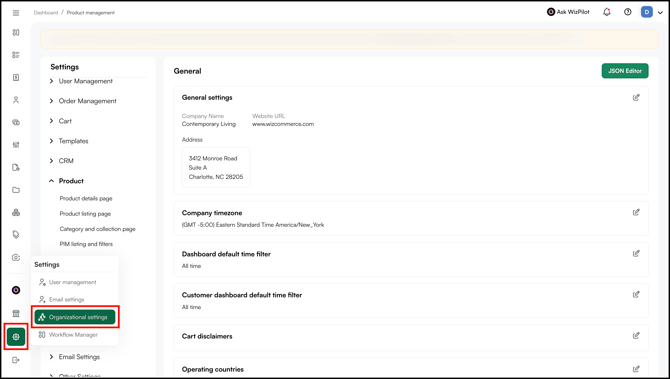Edit Company timezone via pencil icon
This screenshot has width=670, height=379.
(636, 212)
